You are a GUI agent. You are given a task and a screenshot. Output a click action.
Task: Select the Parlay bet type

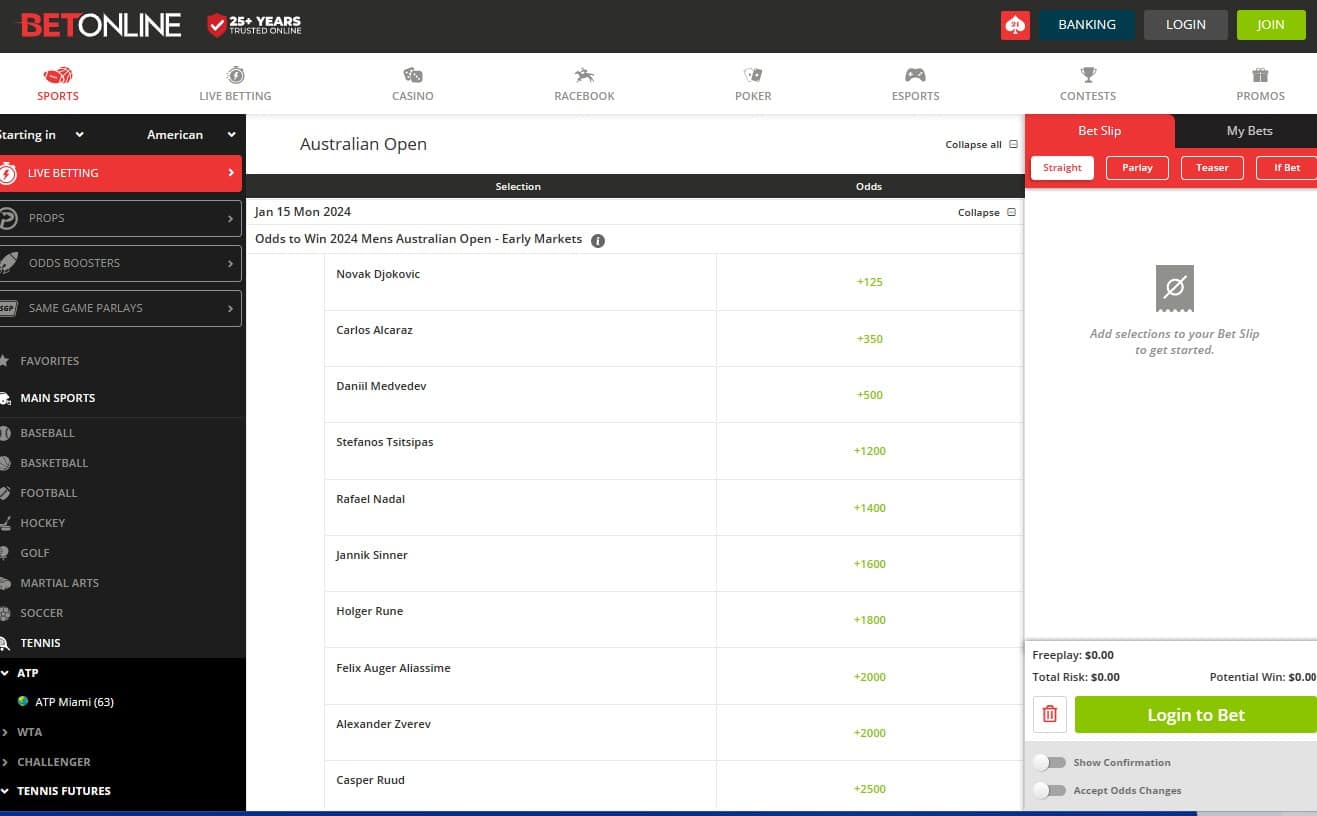coord(1137,168)
